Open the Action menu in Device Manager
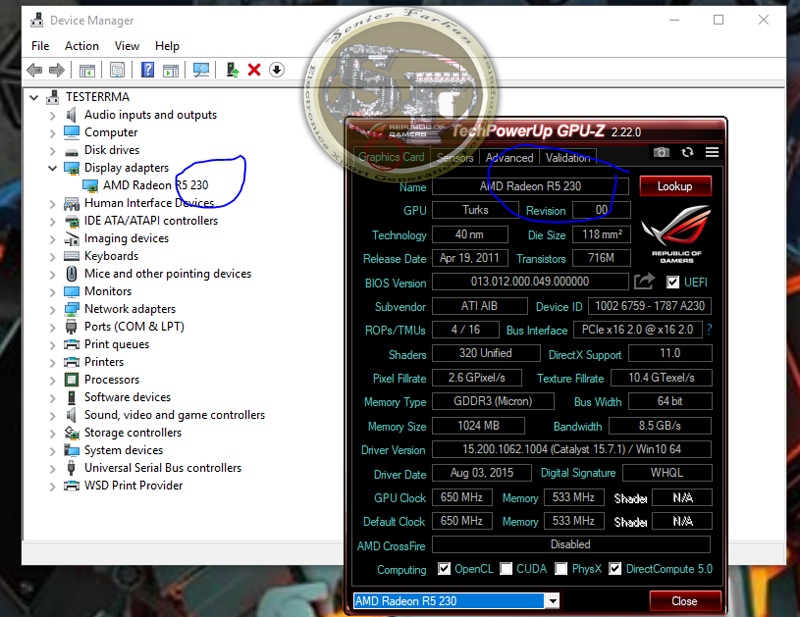800x617 pixels. click(x=81, y=46)
